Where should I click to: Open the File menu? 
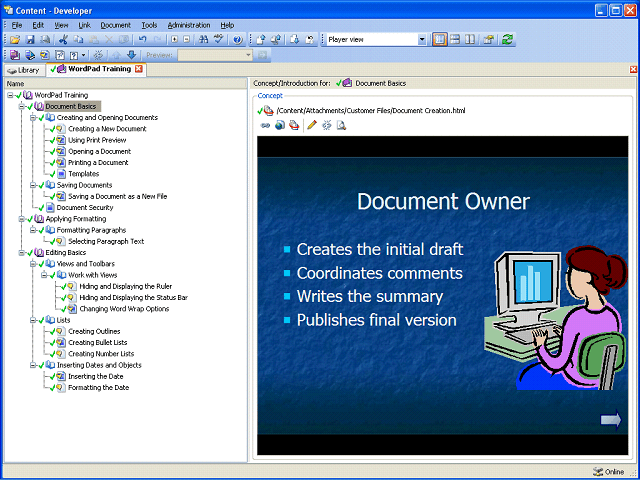coord(17,25)
